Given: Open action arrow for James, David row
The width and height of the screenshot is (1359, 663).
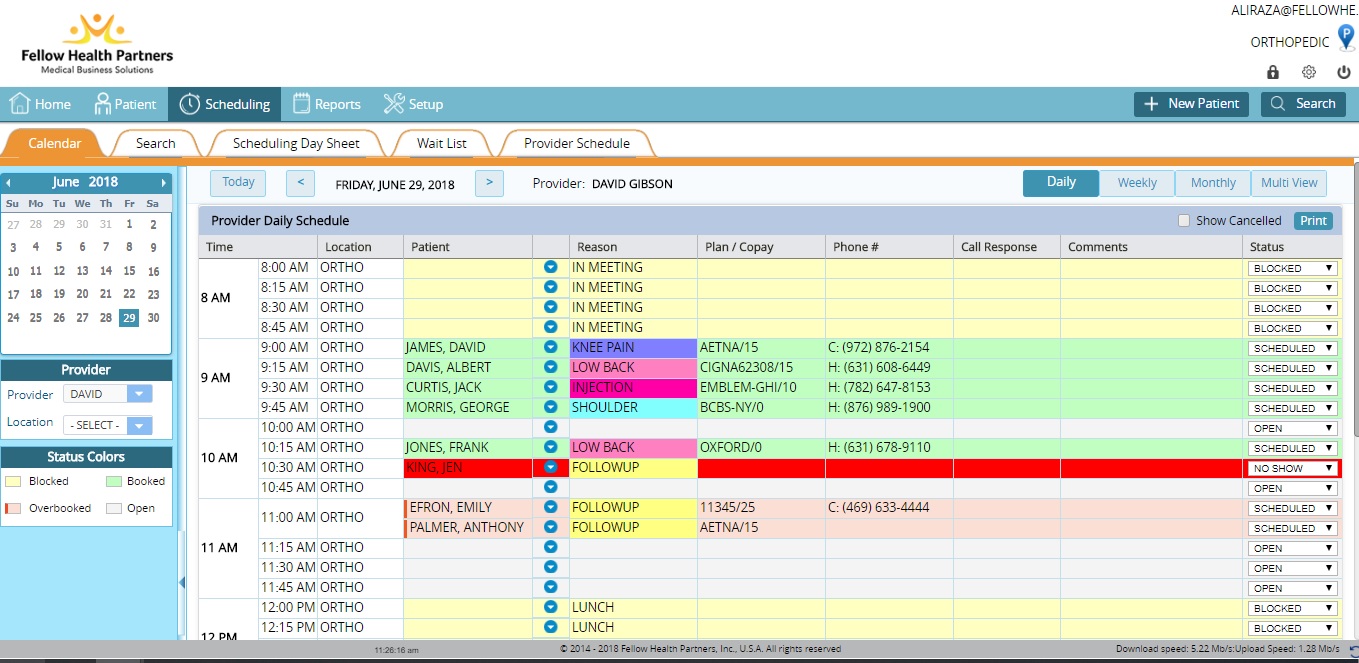Looking at the screenshot, I should [550, 348].
